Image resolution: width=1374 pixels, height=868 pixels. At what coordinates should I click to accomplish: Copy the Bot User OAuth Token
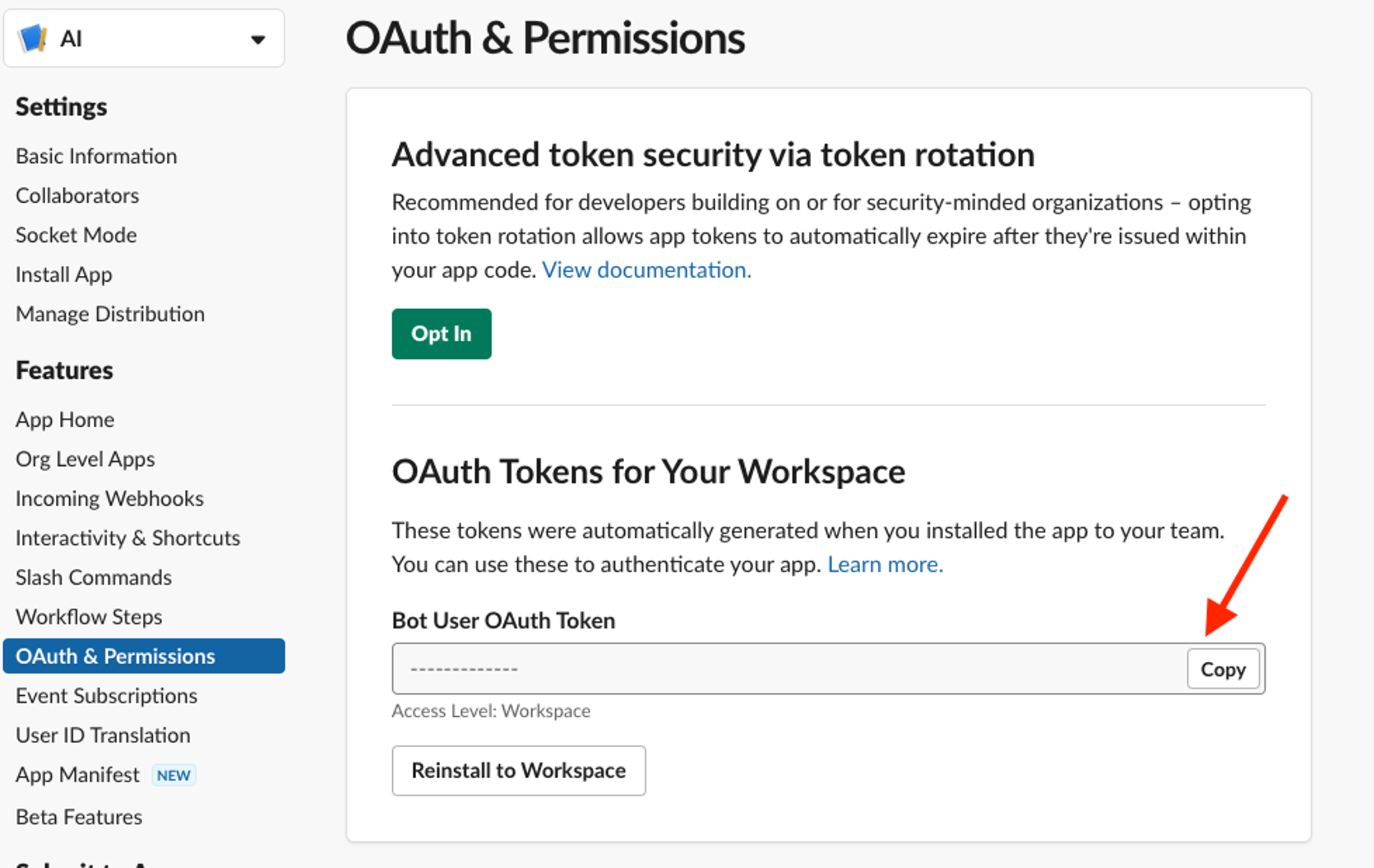point(1223,669)
